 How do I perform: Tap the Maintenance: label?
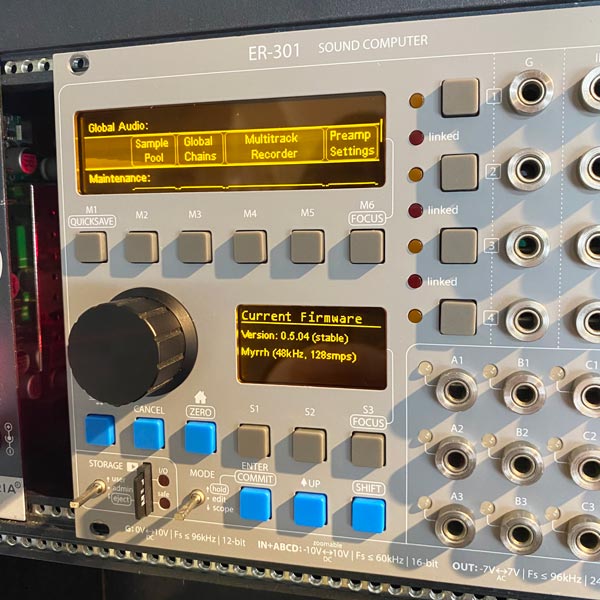(x=120, y=178)
